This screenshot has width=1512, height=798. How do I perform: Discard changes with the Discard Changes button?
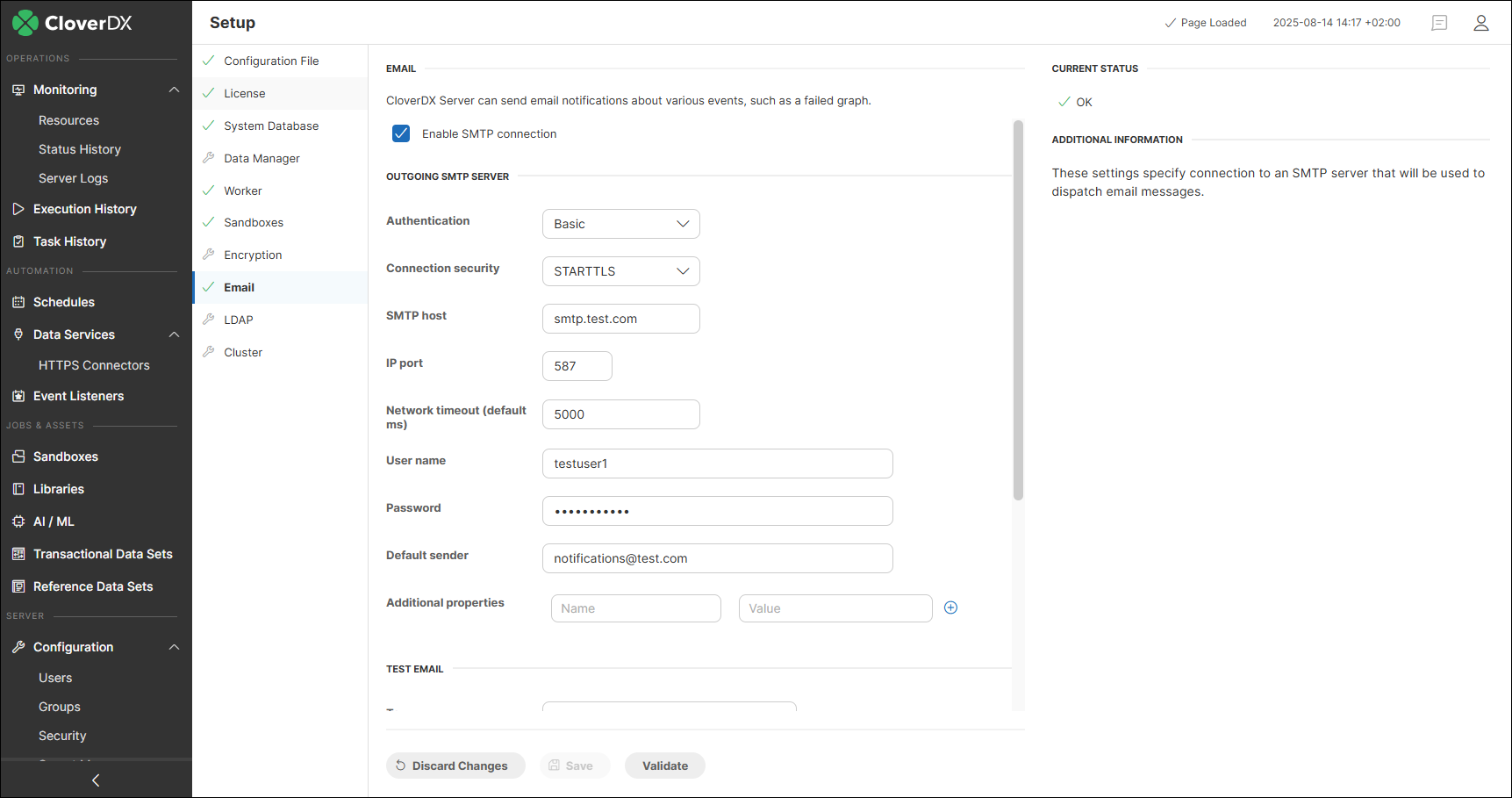[x=455, y=765]
